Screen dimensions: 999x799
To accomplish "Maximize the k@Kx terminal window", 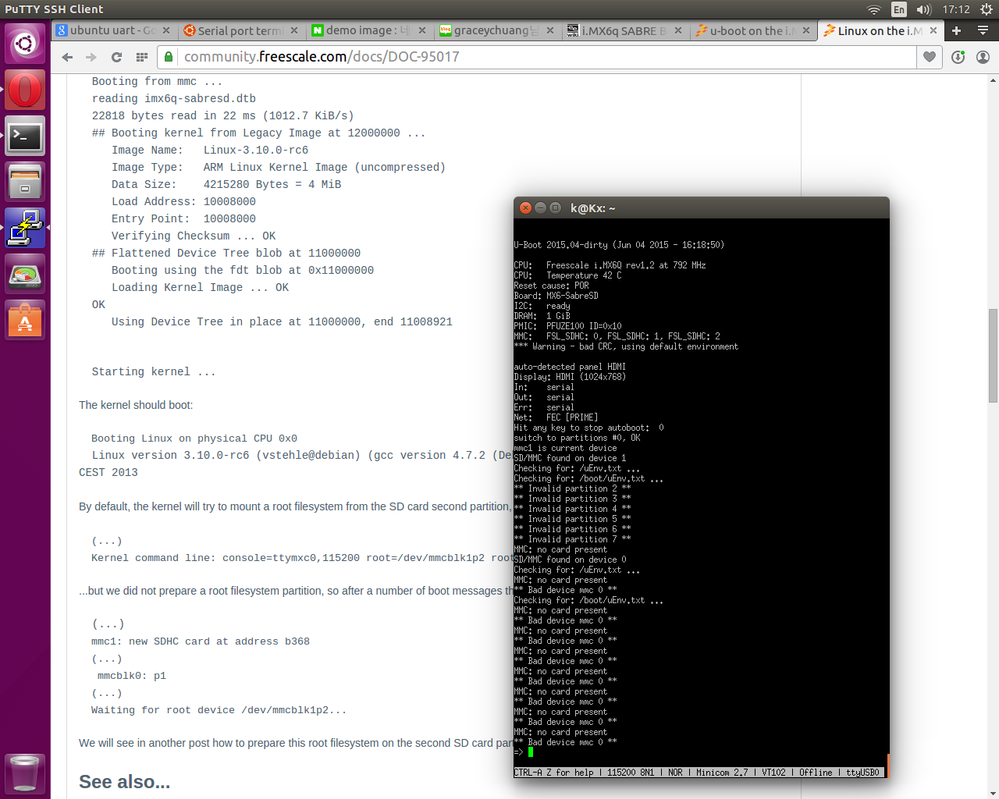I will coord(555,208).
